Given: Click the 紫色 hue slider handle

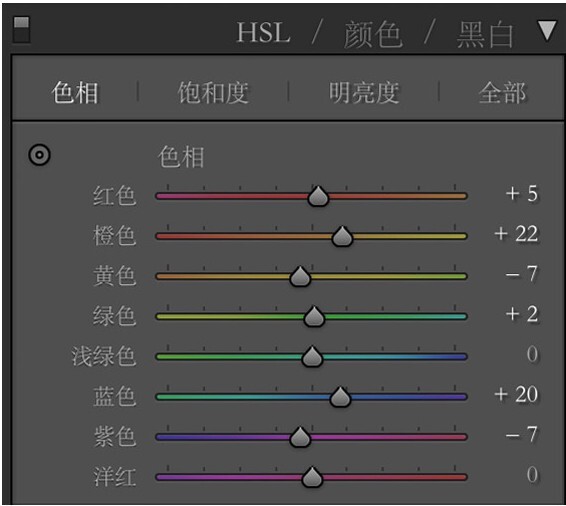Looking at the screenshot, I should pyautogui.click(x=300, y=437).
